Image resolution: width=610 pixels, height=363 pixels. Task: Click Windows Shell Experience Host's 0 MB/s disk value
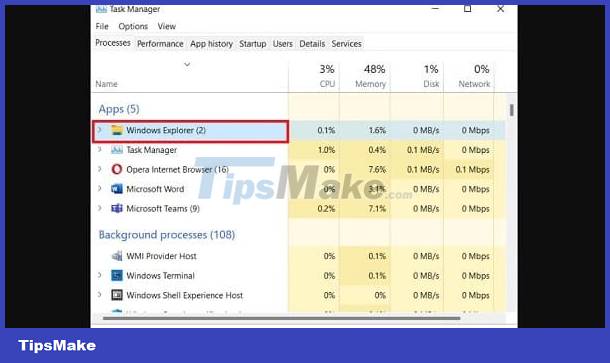(426, 295)
